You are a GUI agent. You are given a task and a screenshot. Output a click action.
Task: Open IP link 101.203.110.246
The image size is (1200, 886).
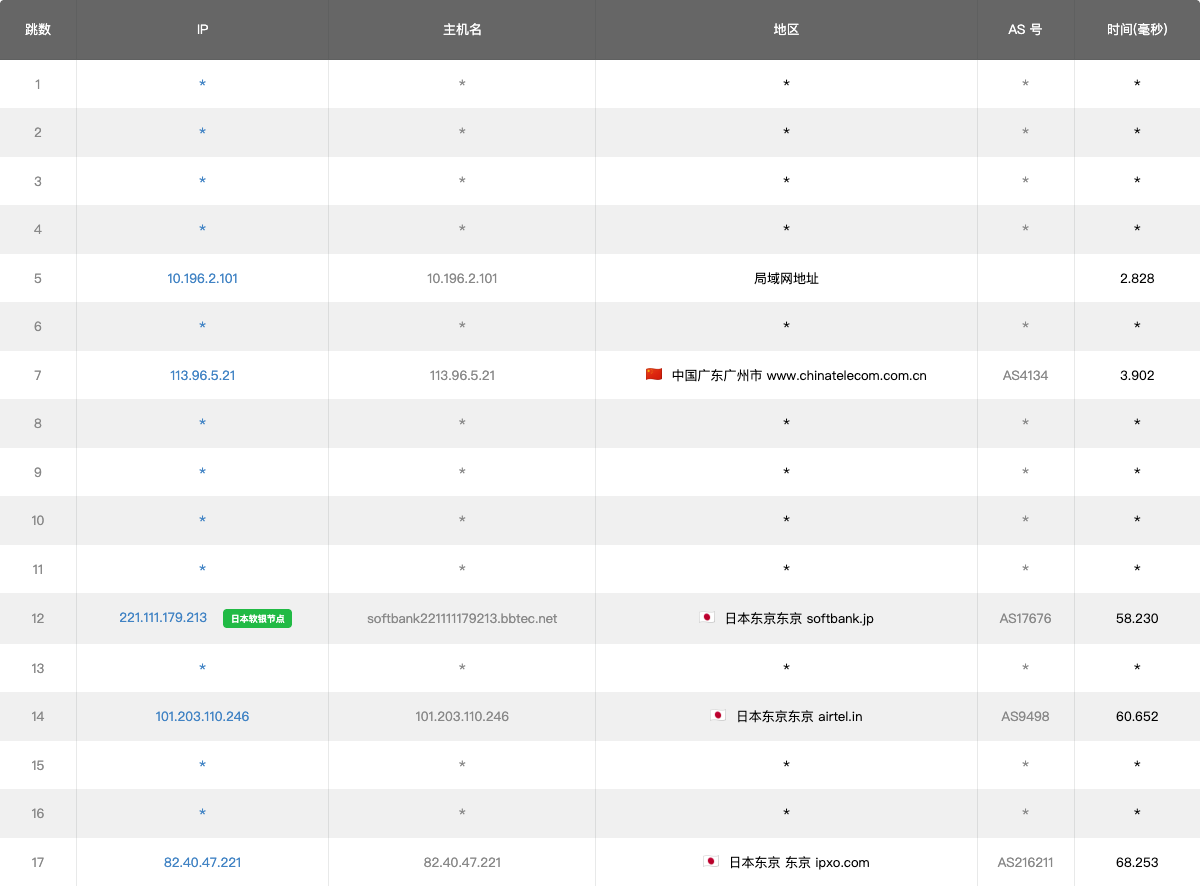click(202, 717)
